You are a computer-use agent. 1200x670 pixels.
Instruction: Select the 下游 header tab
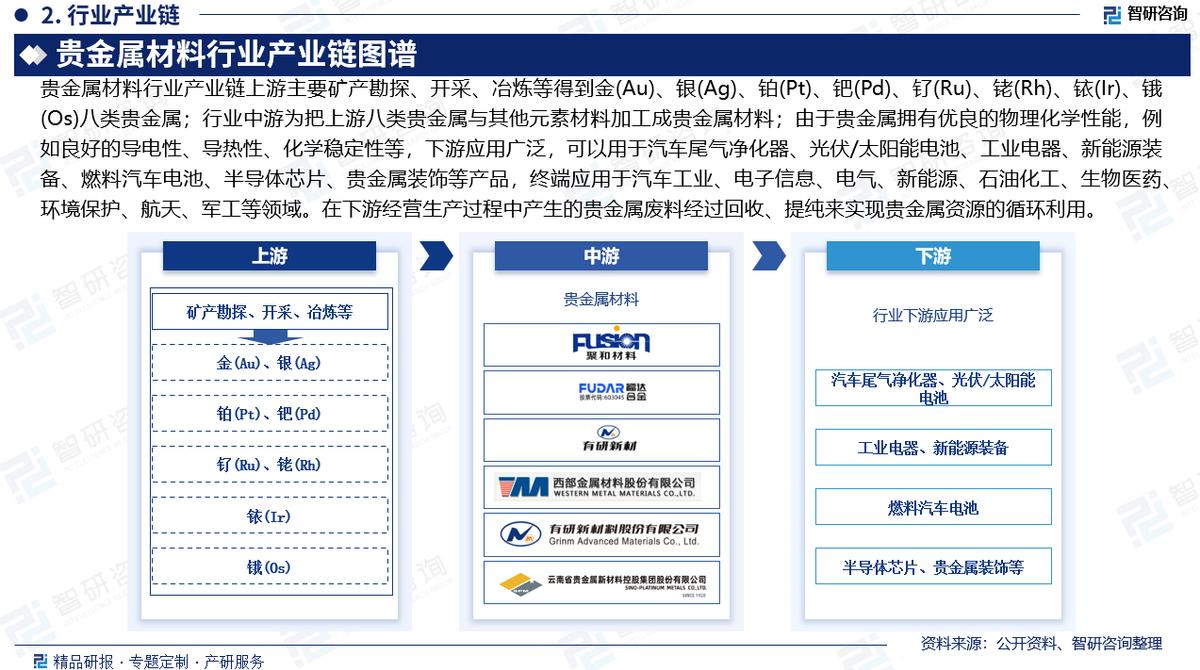pyautogui.click(x=932, y=256)
